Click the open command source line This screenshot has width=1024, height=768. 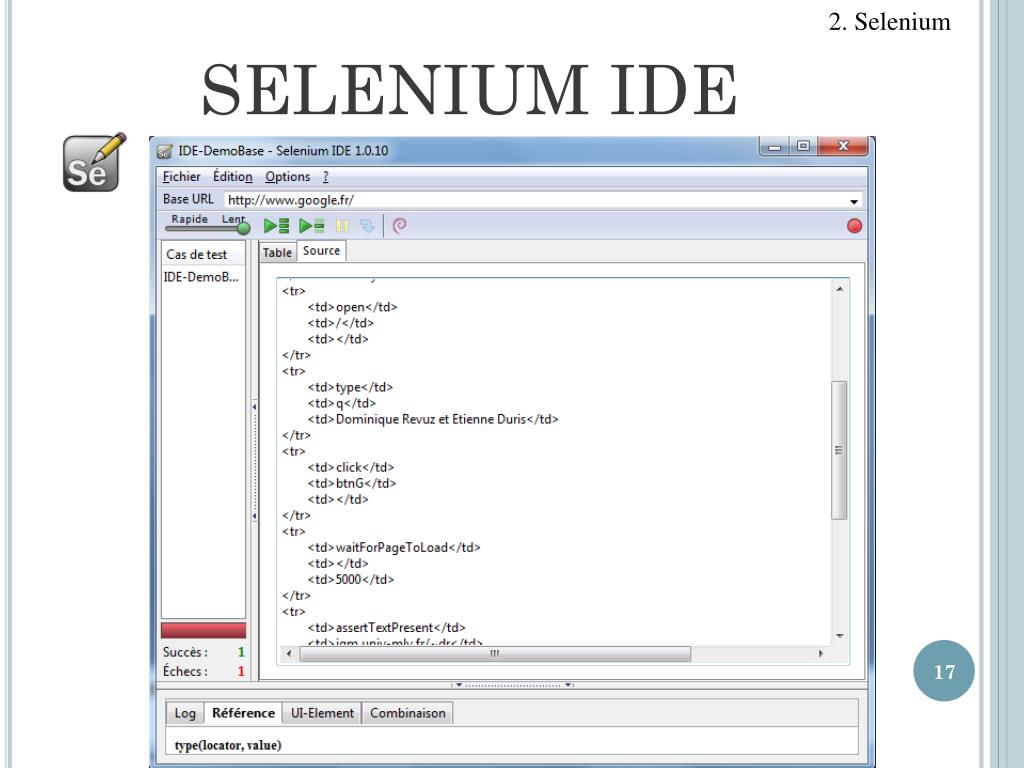click(352, 307)
